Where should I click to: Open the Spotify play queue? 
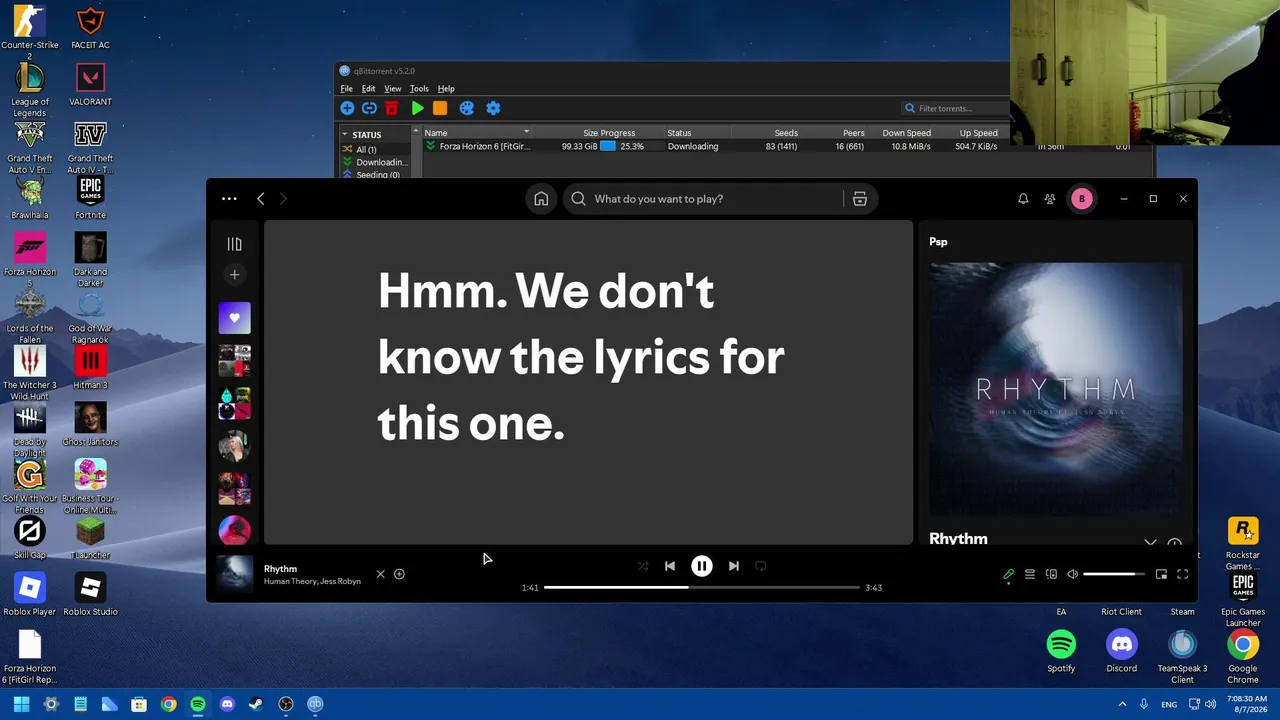(x=1030, y=574)
